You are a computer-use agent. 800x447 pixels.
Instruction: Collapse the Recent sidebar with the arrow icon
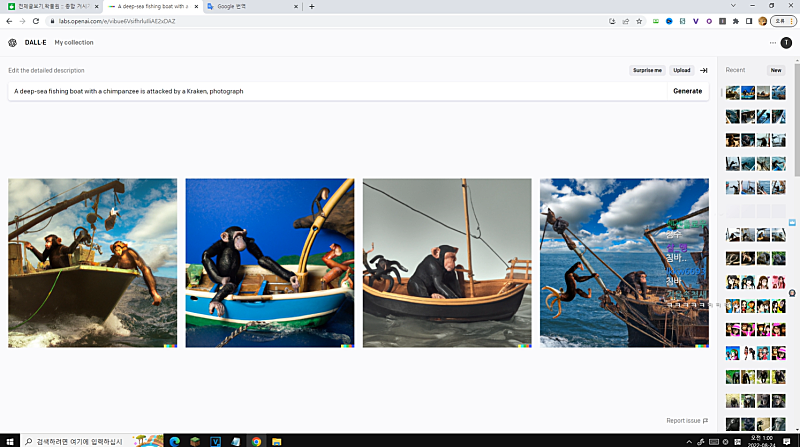pos(704,70)
